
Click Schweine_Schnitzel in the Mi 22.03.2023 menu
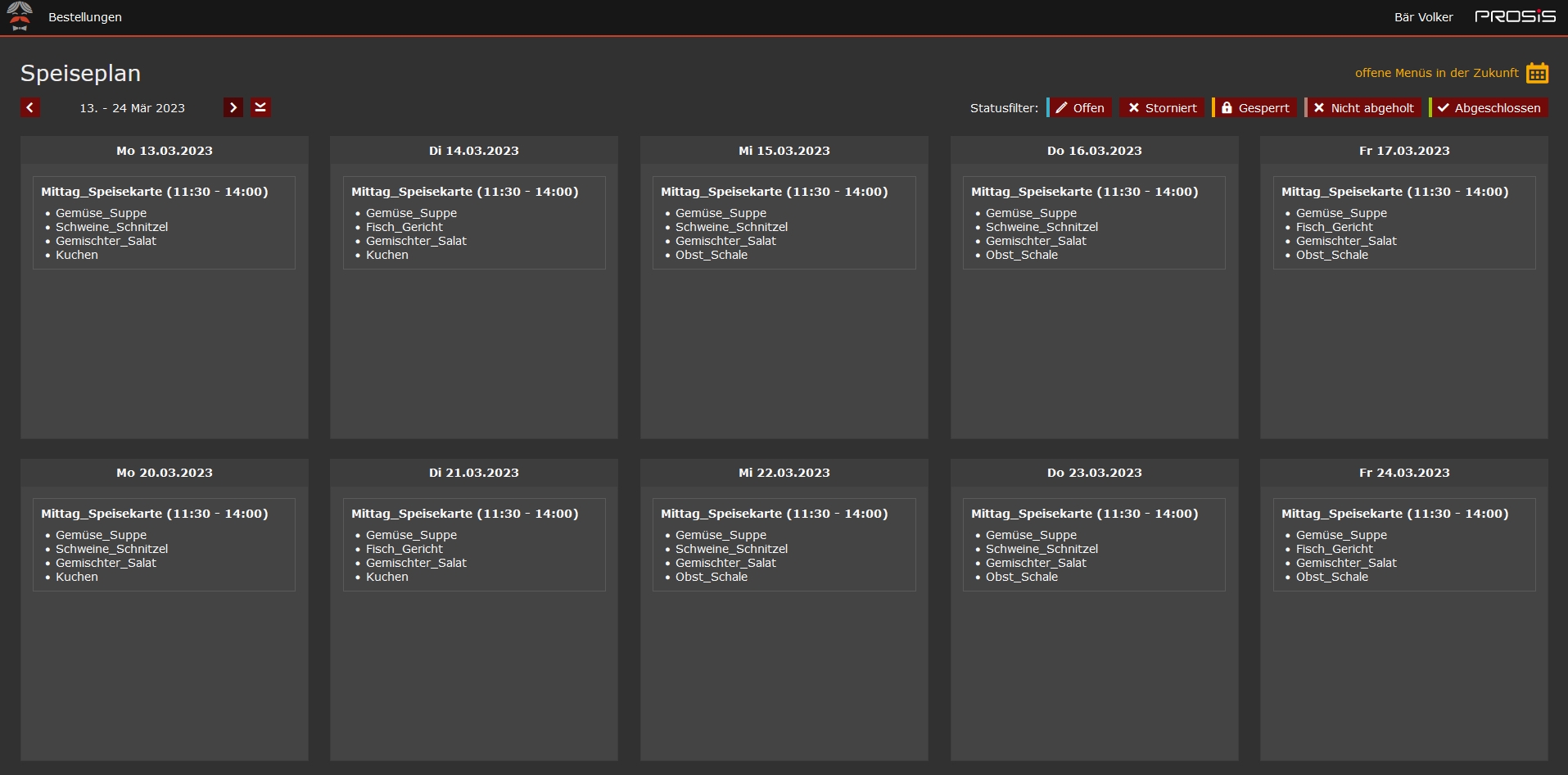[x=732, y=549]
